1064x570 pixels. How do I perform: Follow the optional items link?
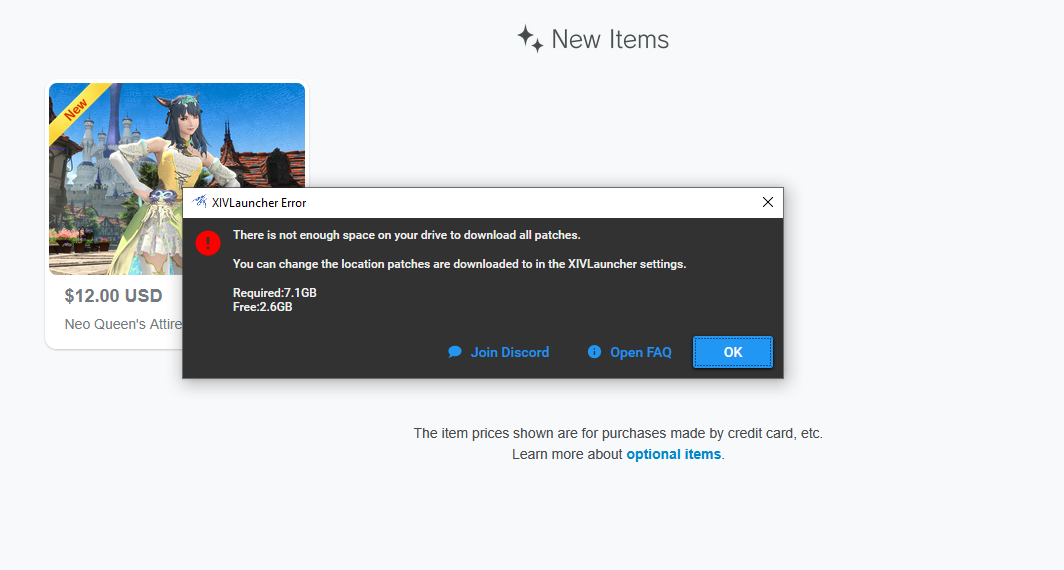click(673, 454)
